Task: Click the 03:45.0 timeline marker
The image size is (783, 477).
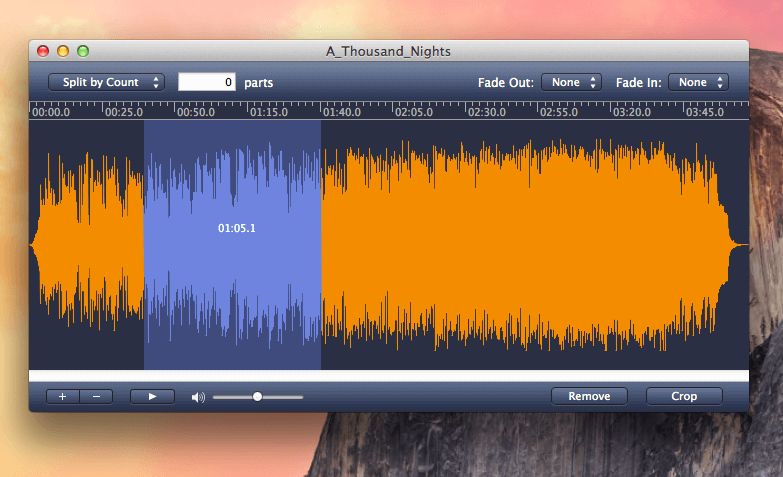Action: (705, 112)
